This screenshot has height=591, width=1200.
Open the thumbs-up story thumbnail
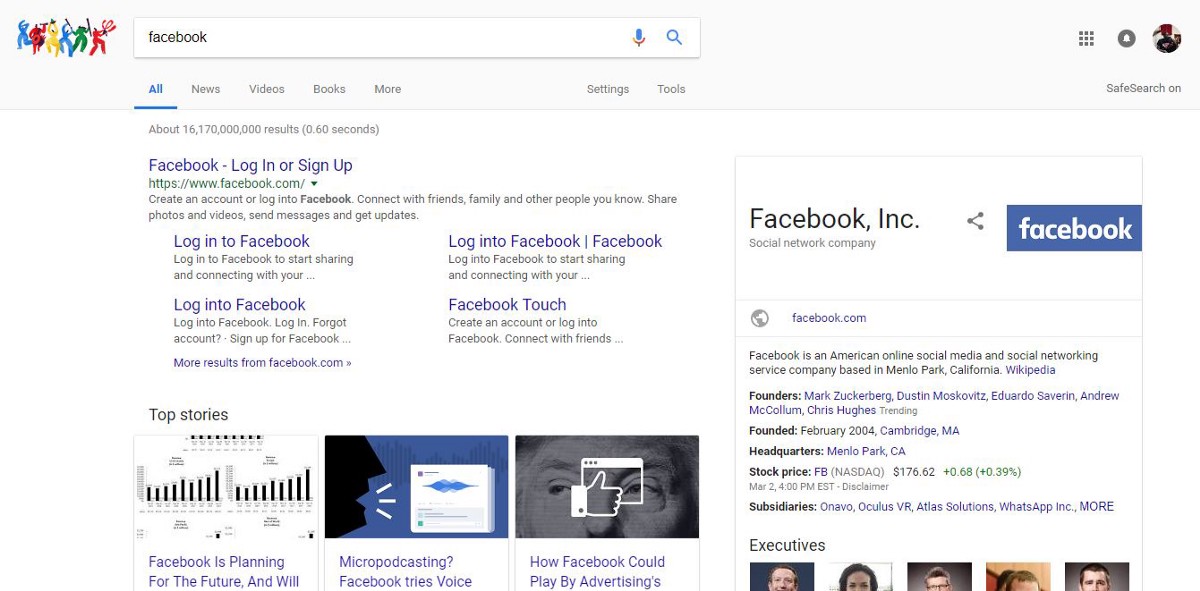point(607,488)
